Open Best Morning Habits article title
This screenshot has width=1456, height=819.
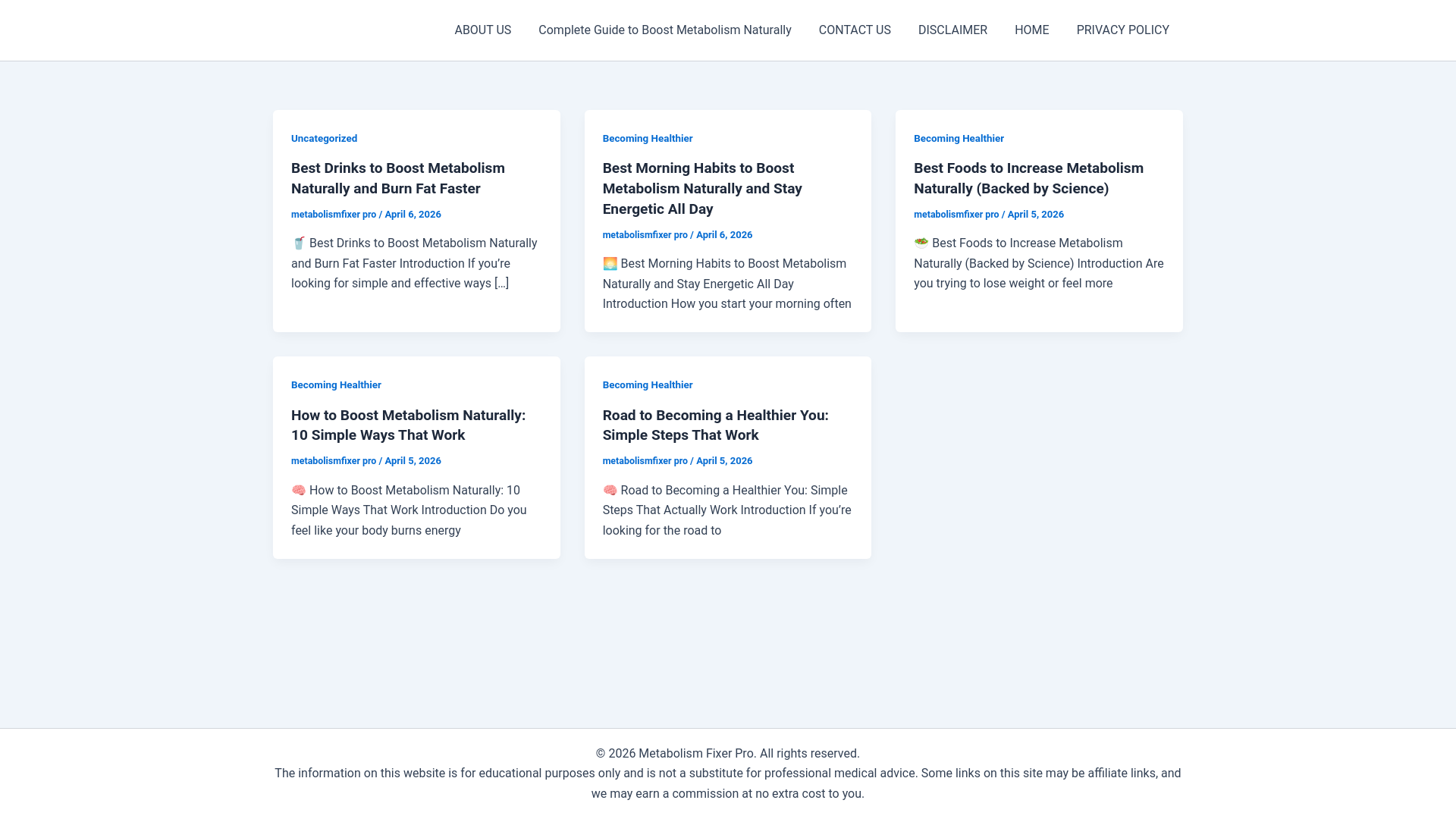702,188
